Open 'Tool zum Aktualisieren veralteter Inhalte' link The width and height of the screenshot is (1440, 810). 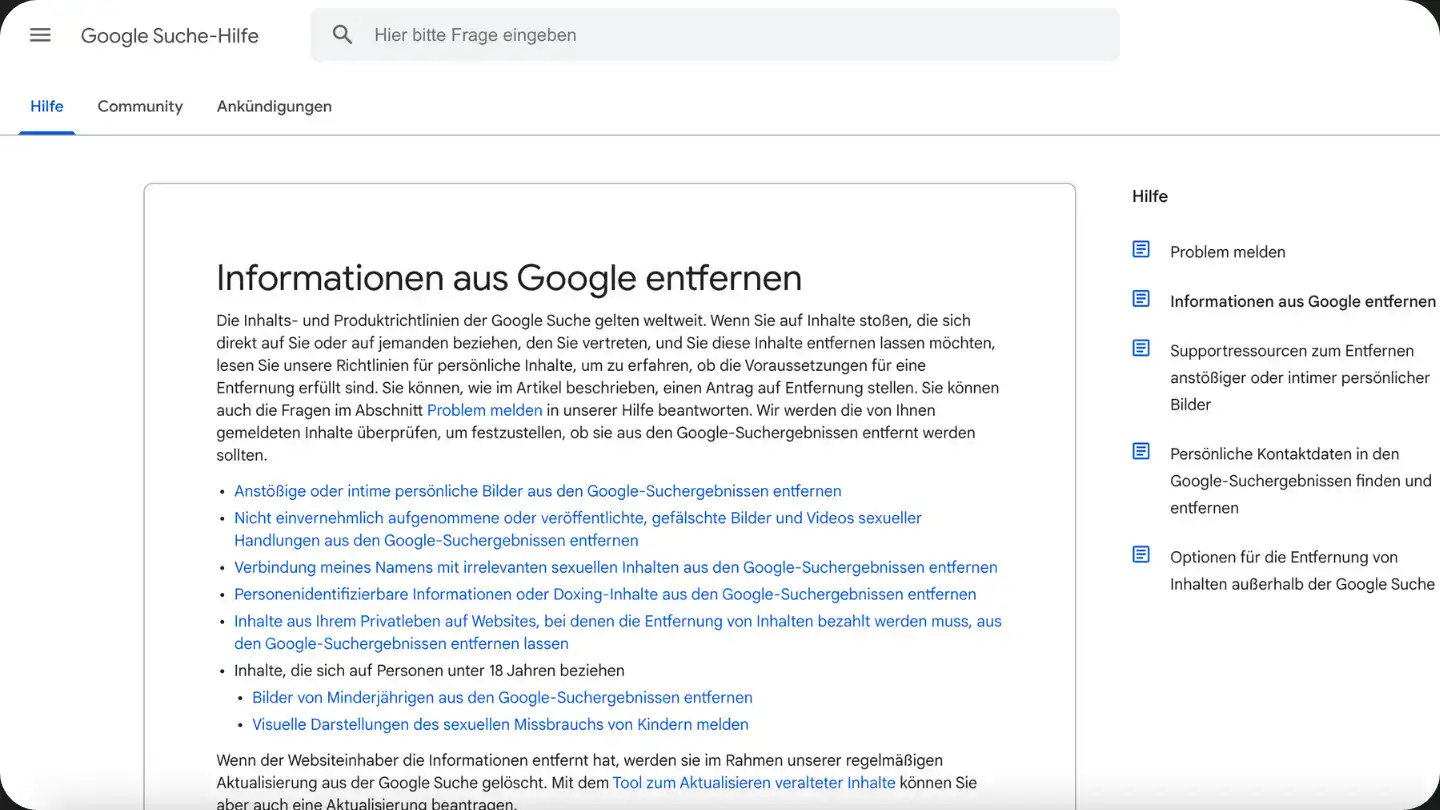tap(754, 783)
